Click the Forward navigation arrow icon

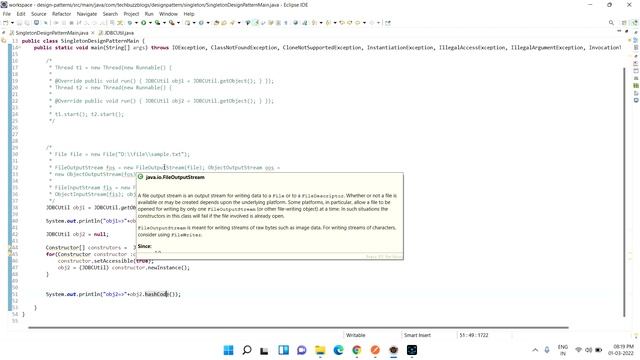[x=372, y=23]
